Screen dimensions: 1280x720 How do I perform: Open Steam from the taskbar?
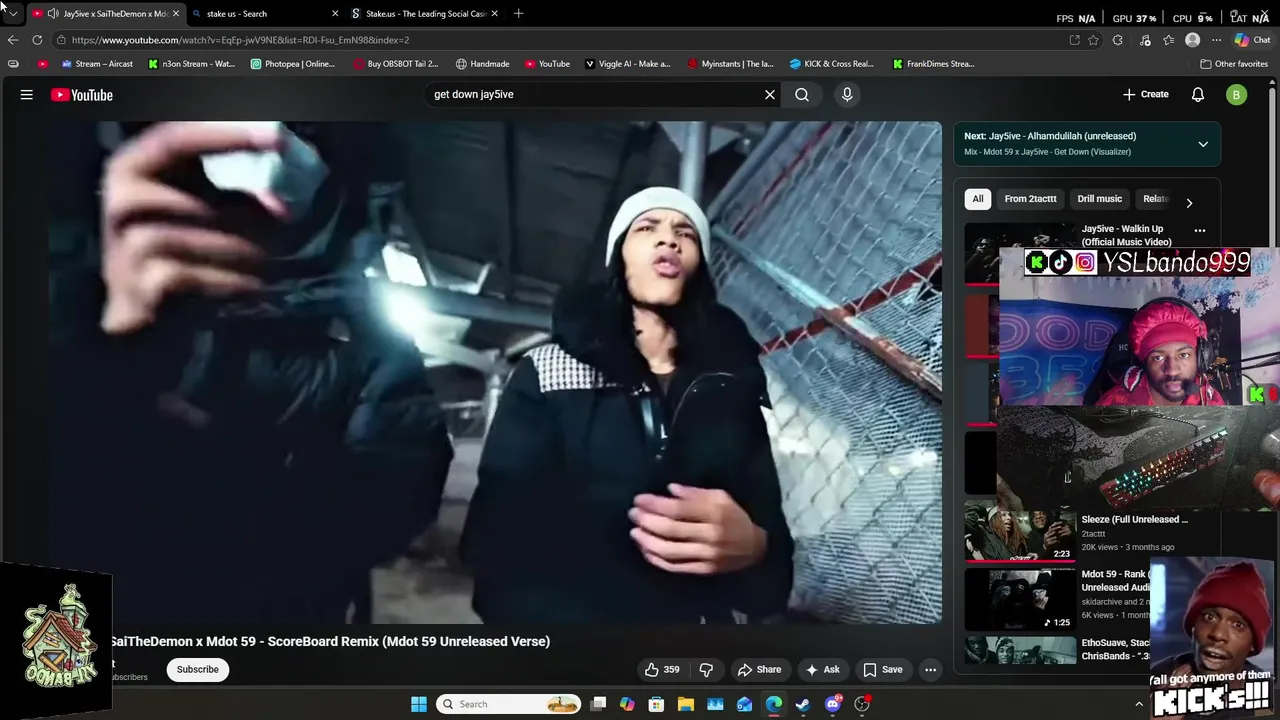(x=803, y=704)
